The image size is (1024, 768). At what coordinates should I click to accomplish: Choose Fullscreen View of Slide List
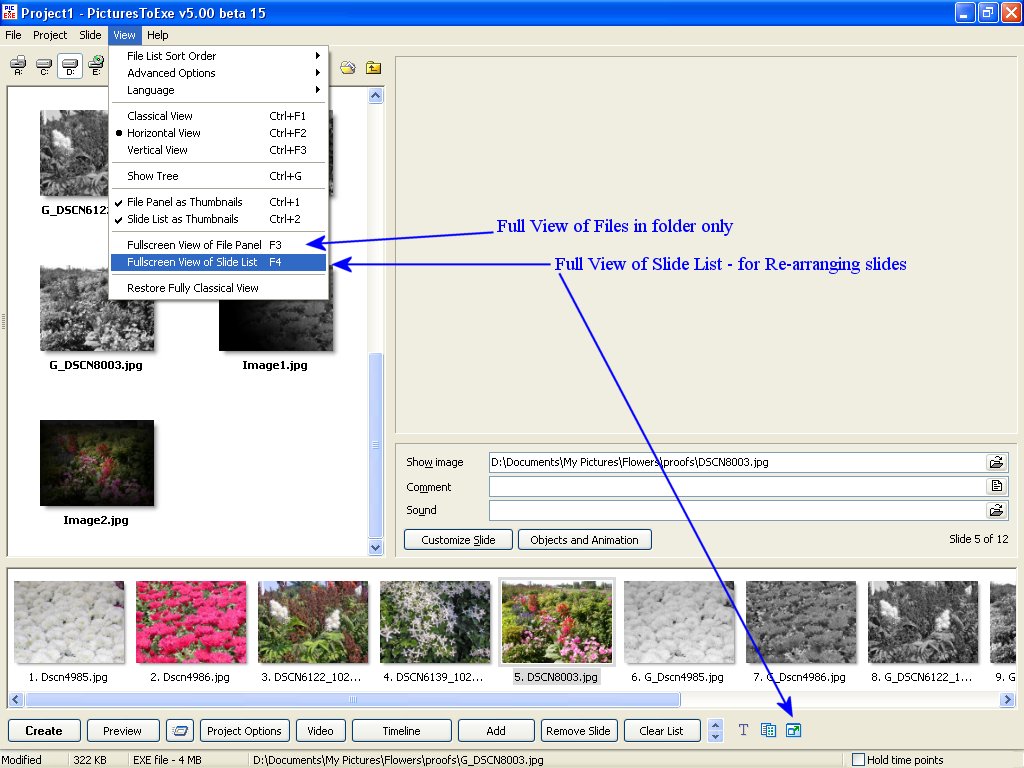218,262
